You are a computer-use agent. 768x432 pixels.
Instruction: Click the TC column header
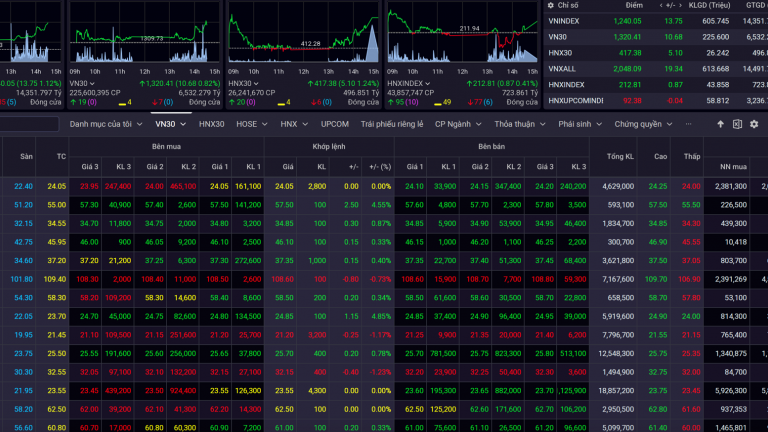click(x=61, y=157)
